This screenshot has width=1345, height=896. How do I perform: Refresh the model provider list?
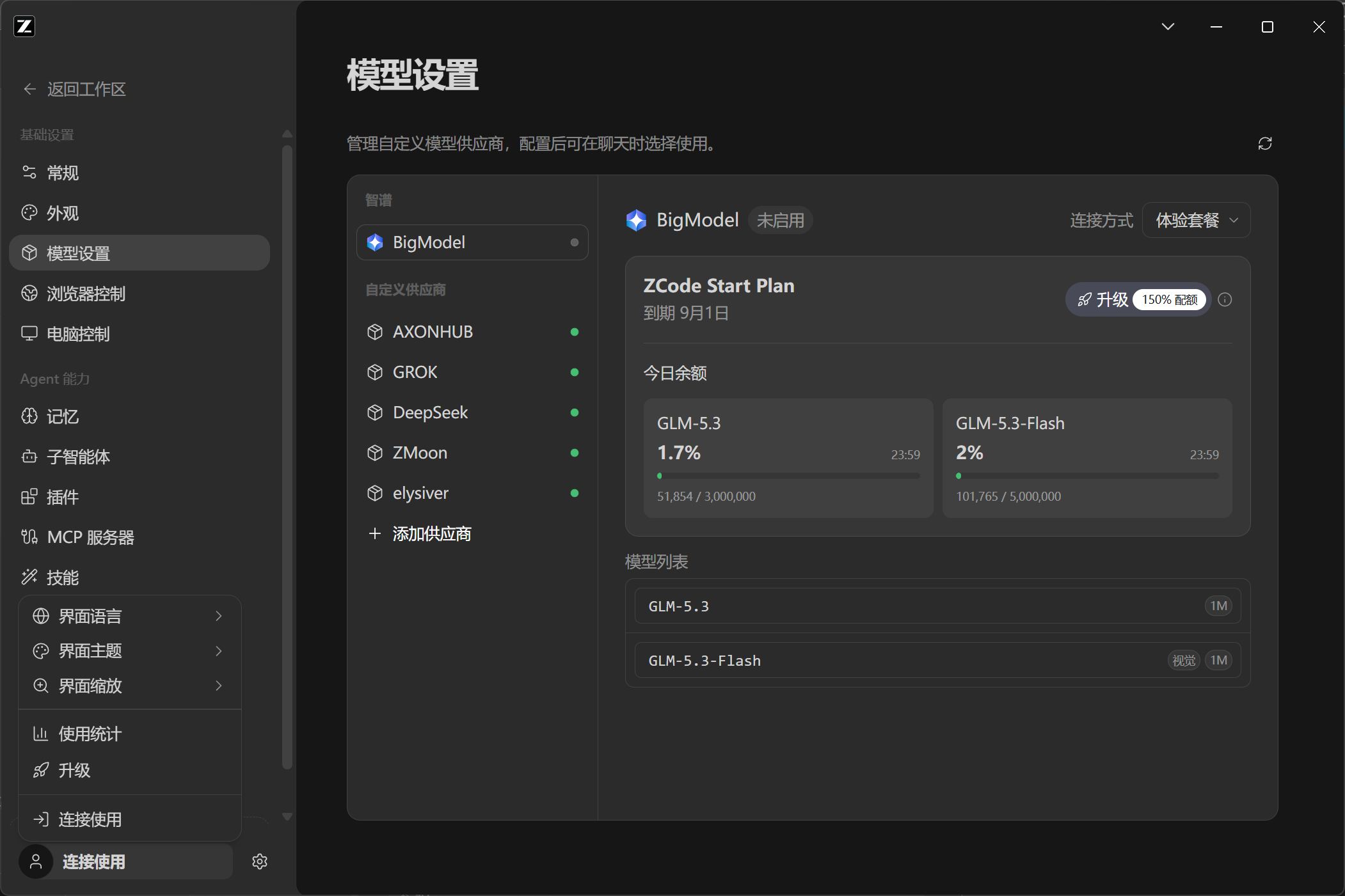pyautogui.click(x=1265, y=143)
